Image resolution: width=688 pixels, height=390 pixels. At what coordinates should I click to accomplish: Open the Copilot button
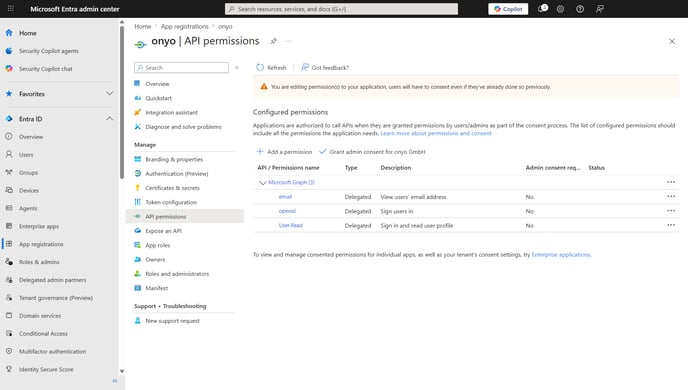click(508, 9)
